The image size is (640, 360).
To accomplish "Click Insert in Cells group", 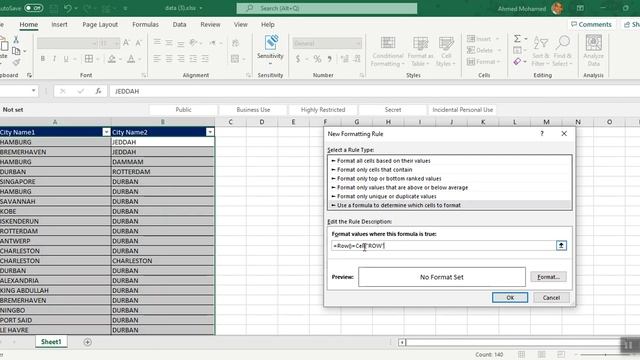I will click(x=483, y=39).
